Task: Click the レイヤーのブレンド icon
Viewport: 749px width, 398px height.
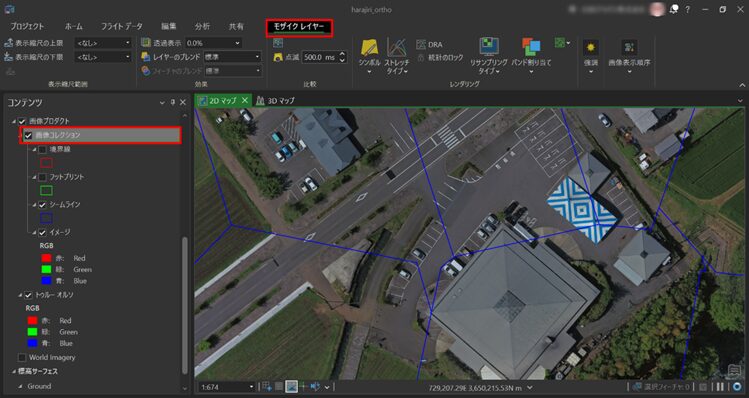Action: [x=146, y=57]
